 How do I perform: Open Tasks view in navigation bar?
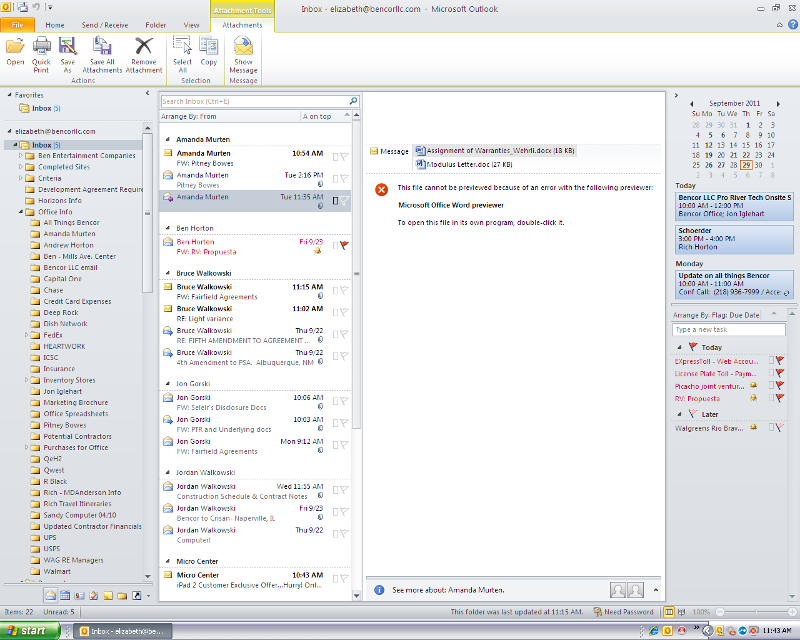click(x=93, y=595)
